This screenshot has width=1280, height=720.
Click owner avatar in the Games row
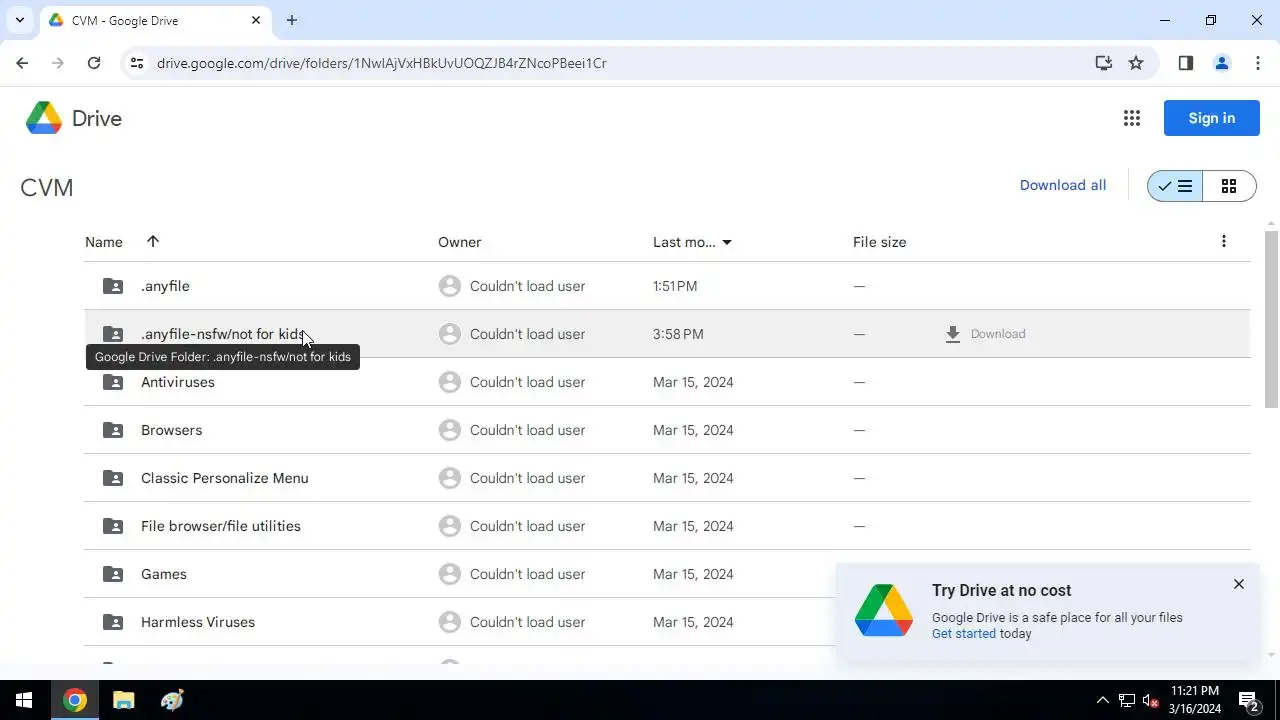(x=450, y=574)
